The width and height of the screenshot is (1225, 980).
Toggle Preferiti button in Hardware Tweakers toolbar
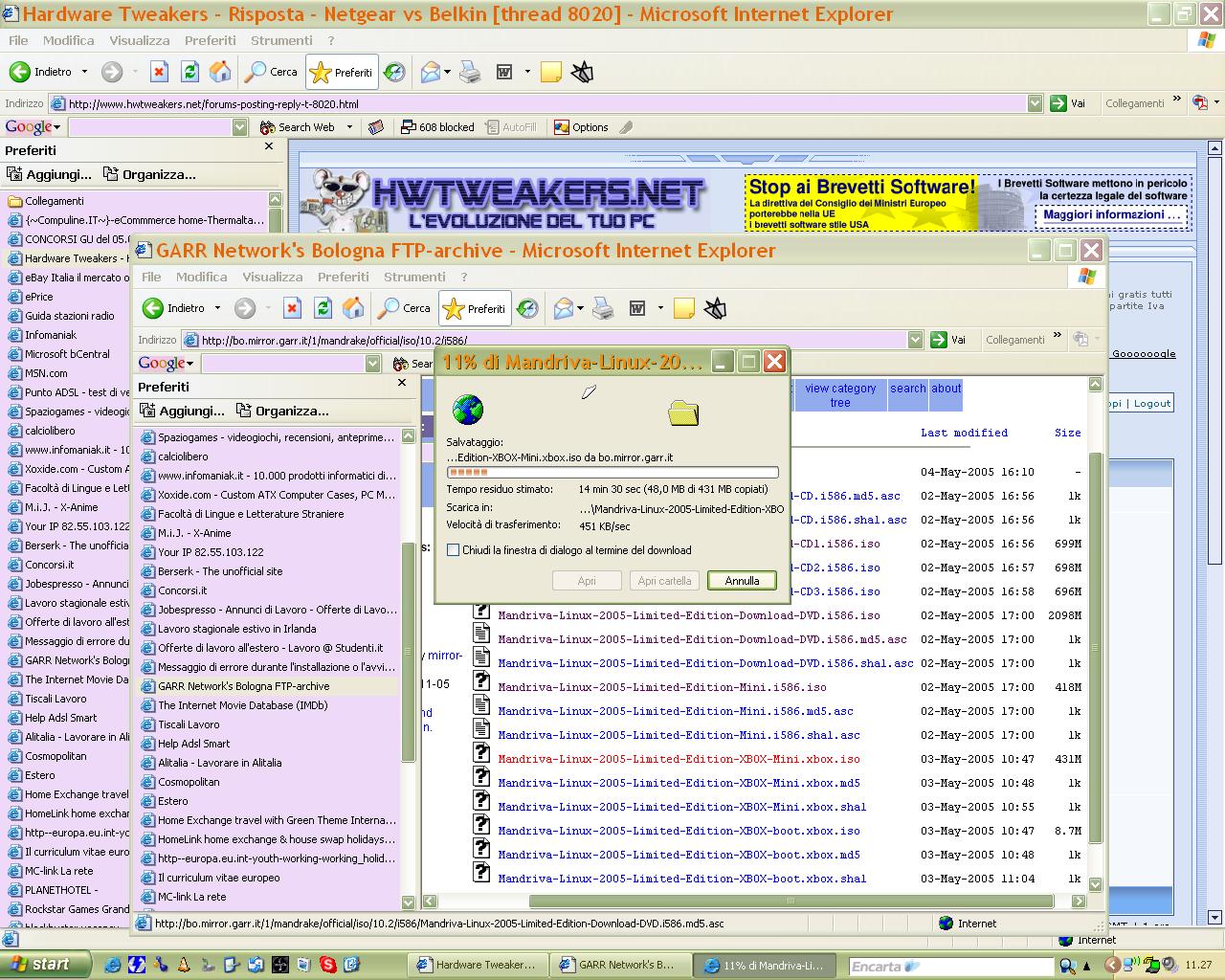pos(342,72)
